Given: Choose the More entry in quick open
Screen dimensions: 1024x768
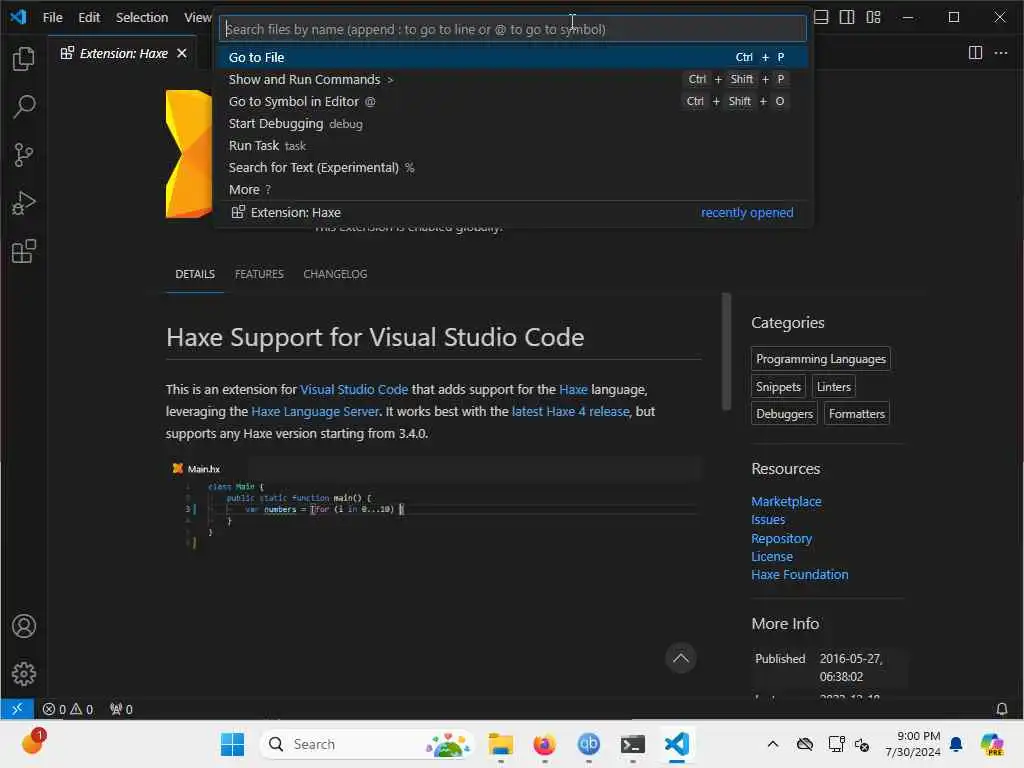Looking at the screenshot, I should point(513,190).
